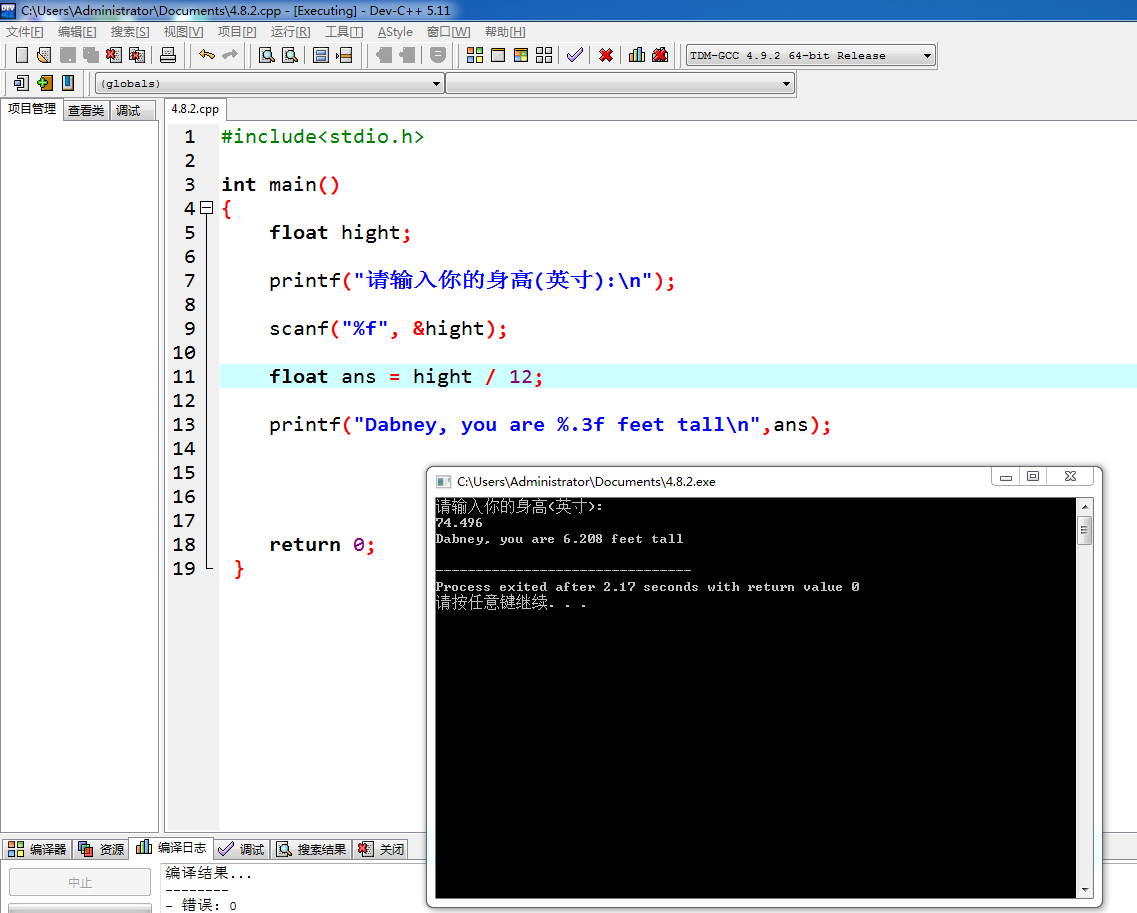Click the grayed Unindent toolbar icon
Screen dimensions: 1137x913
coord(384,55)
